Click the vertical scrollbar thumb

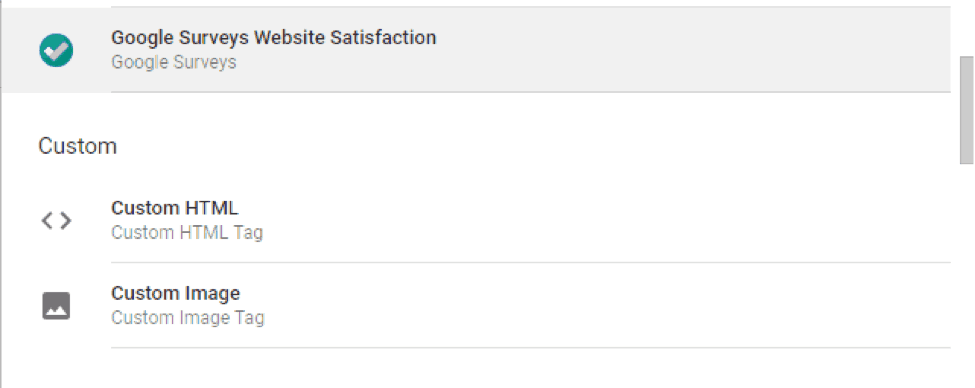click(x=966, y=110)
